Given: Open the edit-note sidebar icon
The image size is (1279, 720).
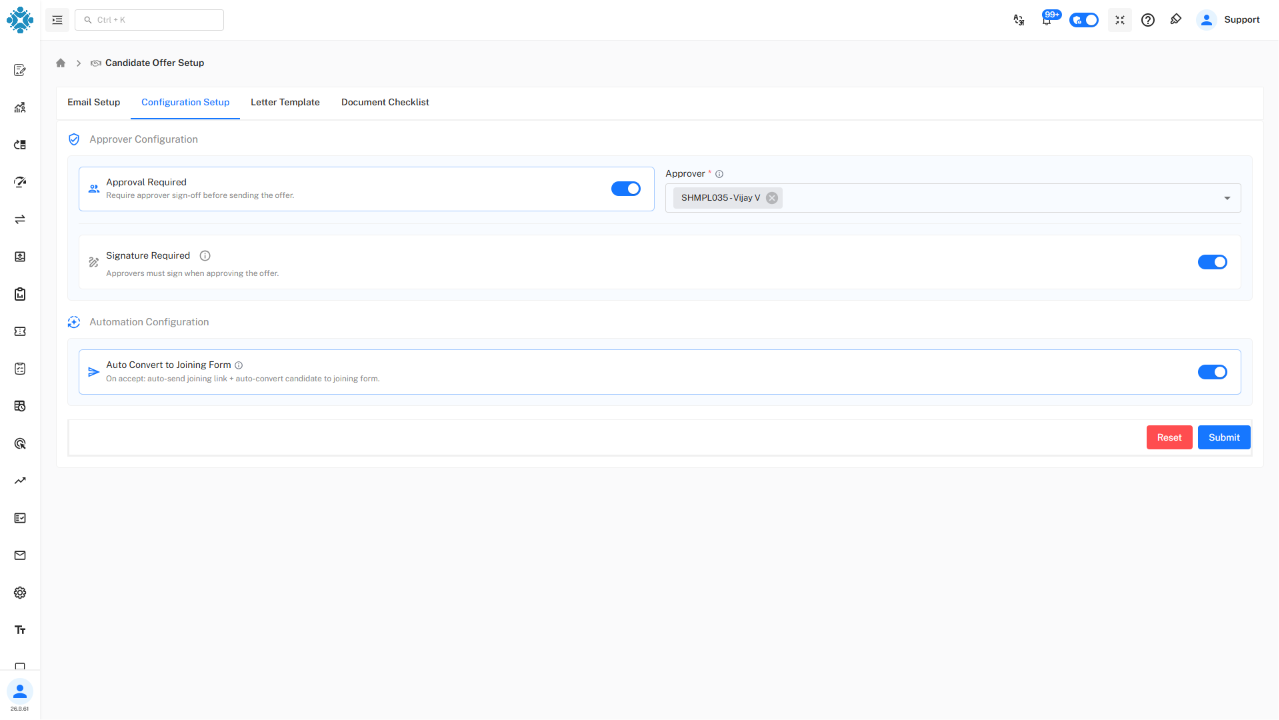Looking at the screenshot, I should pos(20,70).
